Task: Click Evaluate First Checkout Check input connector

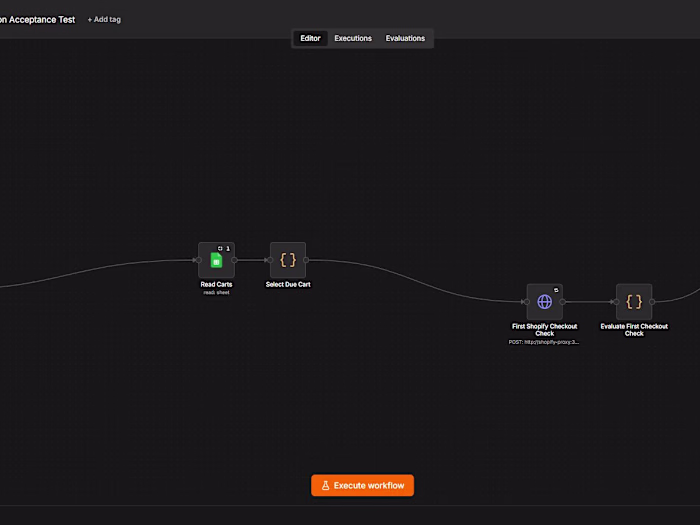Action: (x=616, y=302)
